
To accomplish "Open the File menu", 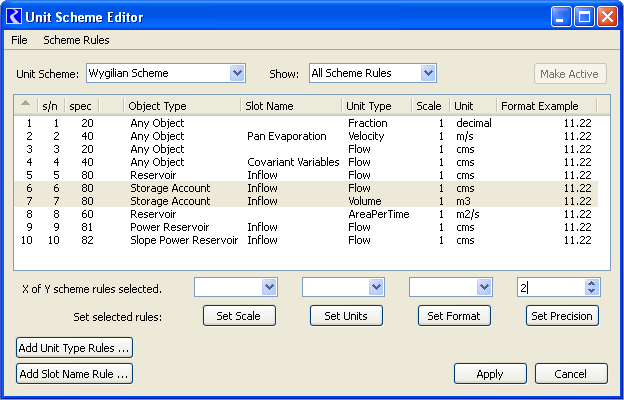I will (19, 40).
